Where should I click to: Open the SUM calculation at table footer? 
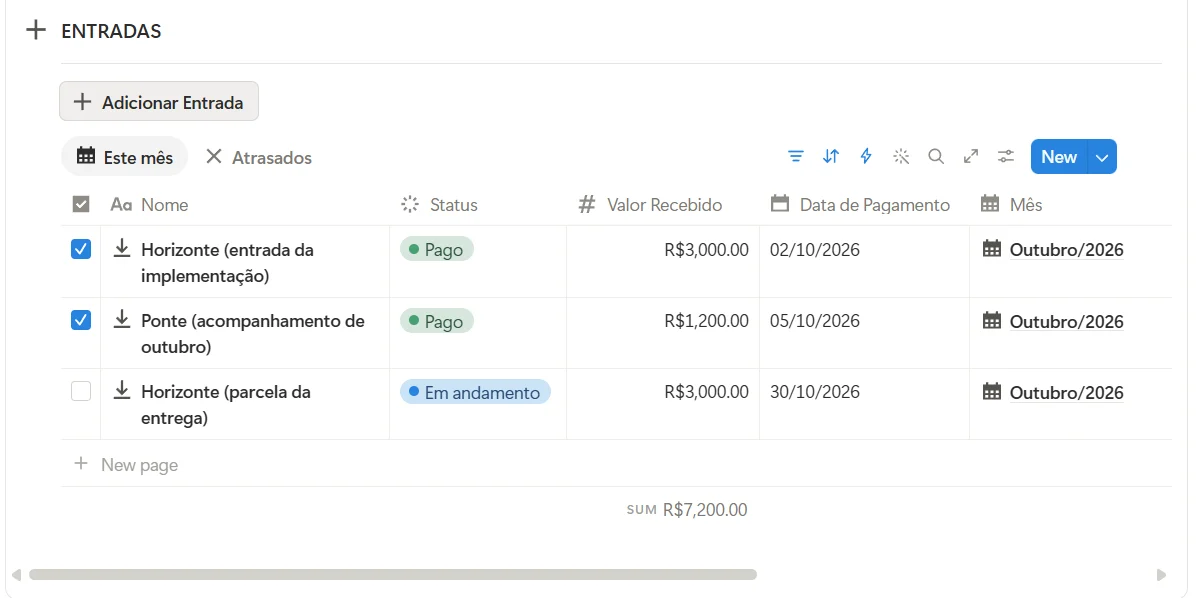(687, 510)
